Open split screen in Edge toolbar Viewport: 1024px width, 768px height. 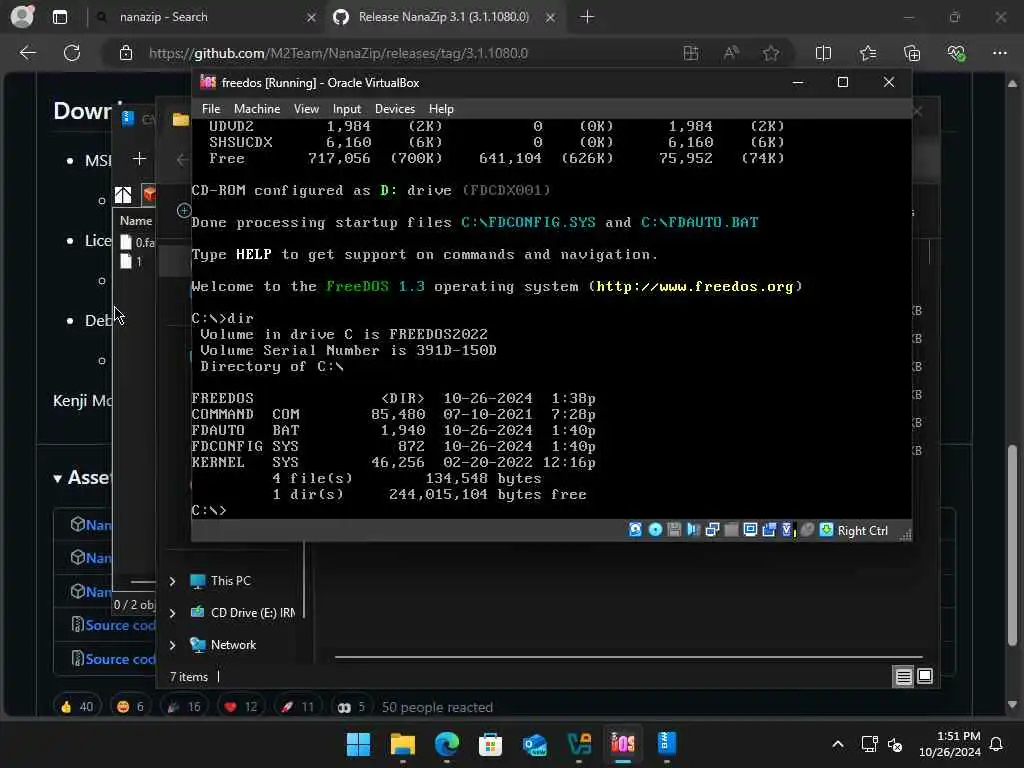point(824,53)
